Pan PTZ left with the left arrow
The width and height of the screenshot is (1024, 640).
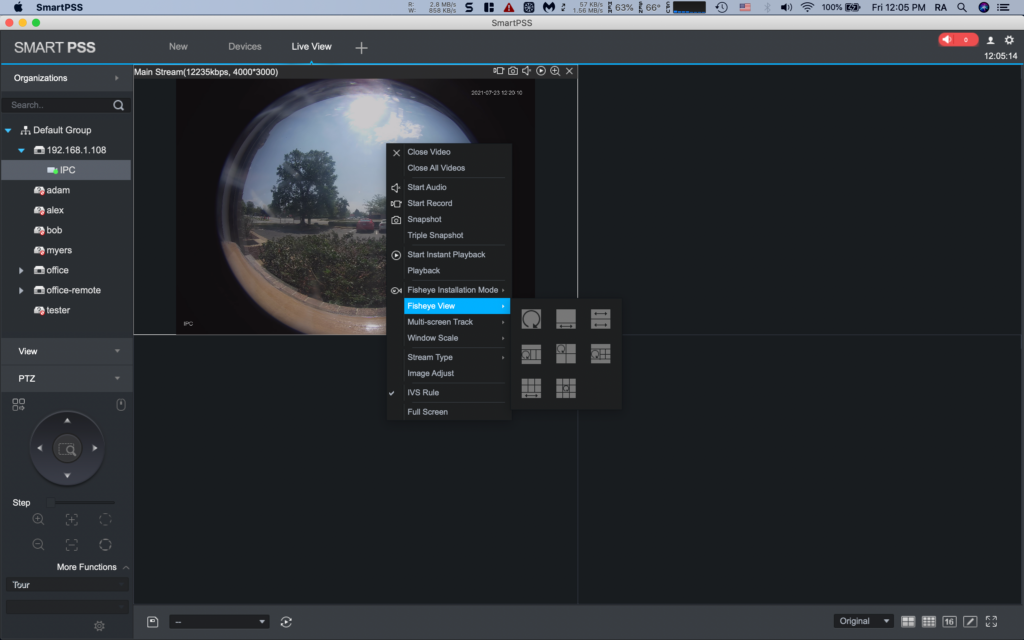[x=39, y=448]
